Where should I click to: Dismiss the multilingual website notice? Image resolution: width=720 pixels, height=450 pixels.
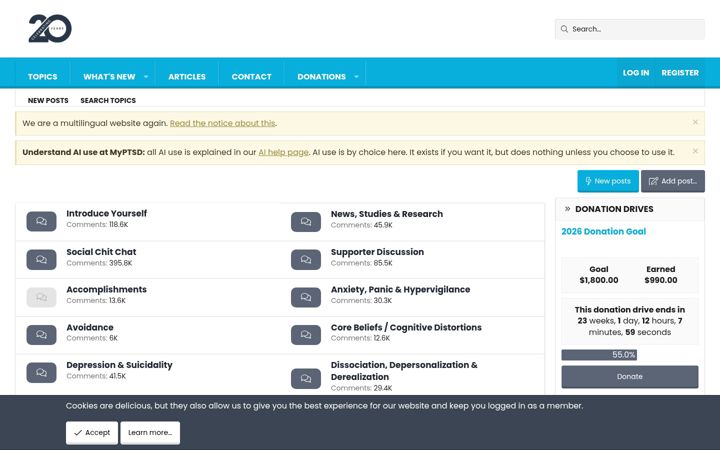point(695,122)
